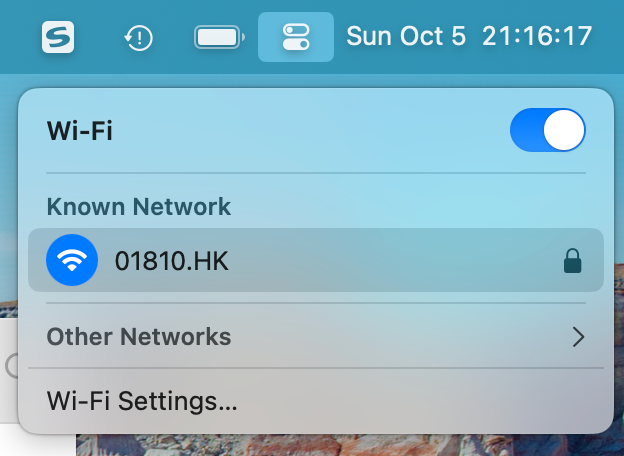
Task: Click the clock showing 21:16:17
Action: 537,36
